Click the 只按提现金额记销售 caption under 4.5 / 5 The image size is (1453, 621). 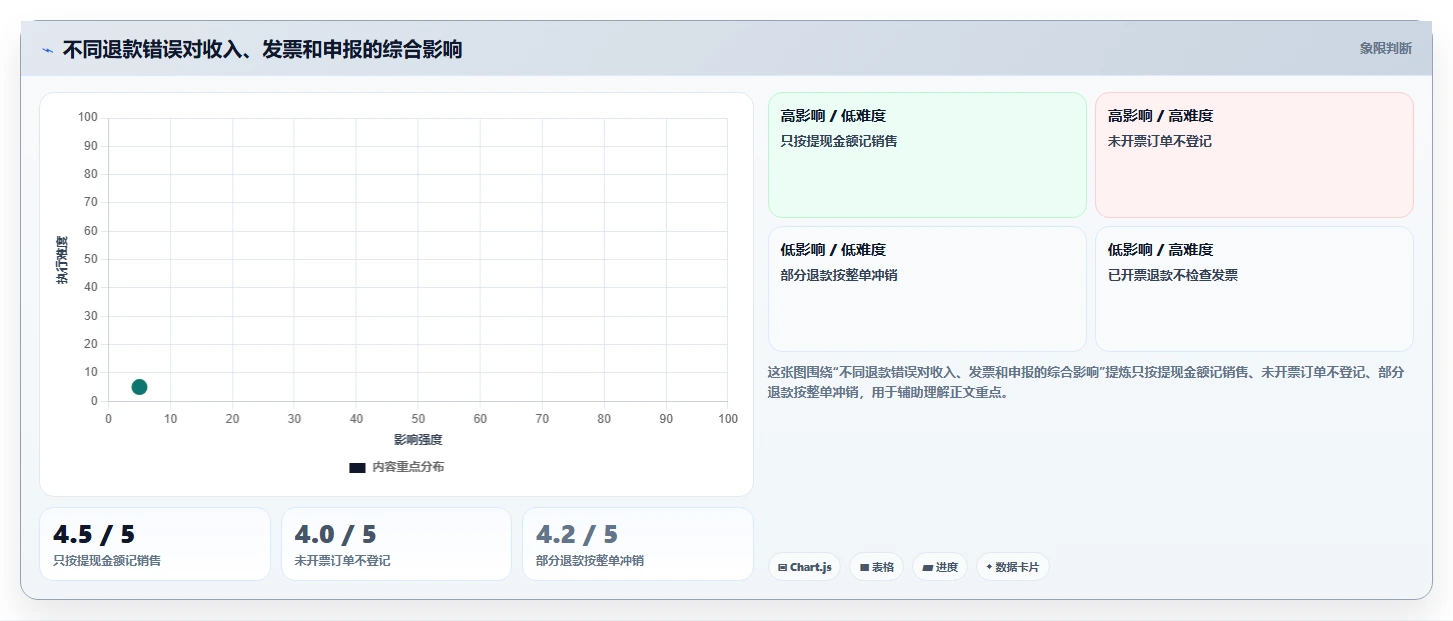pos(107,561)
